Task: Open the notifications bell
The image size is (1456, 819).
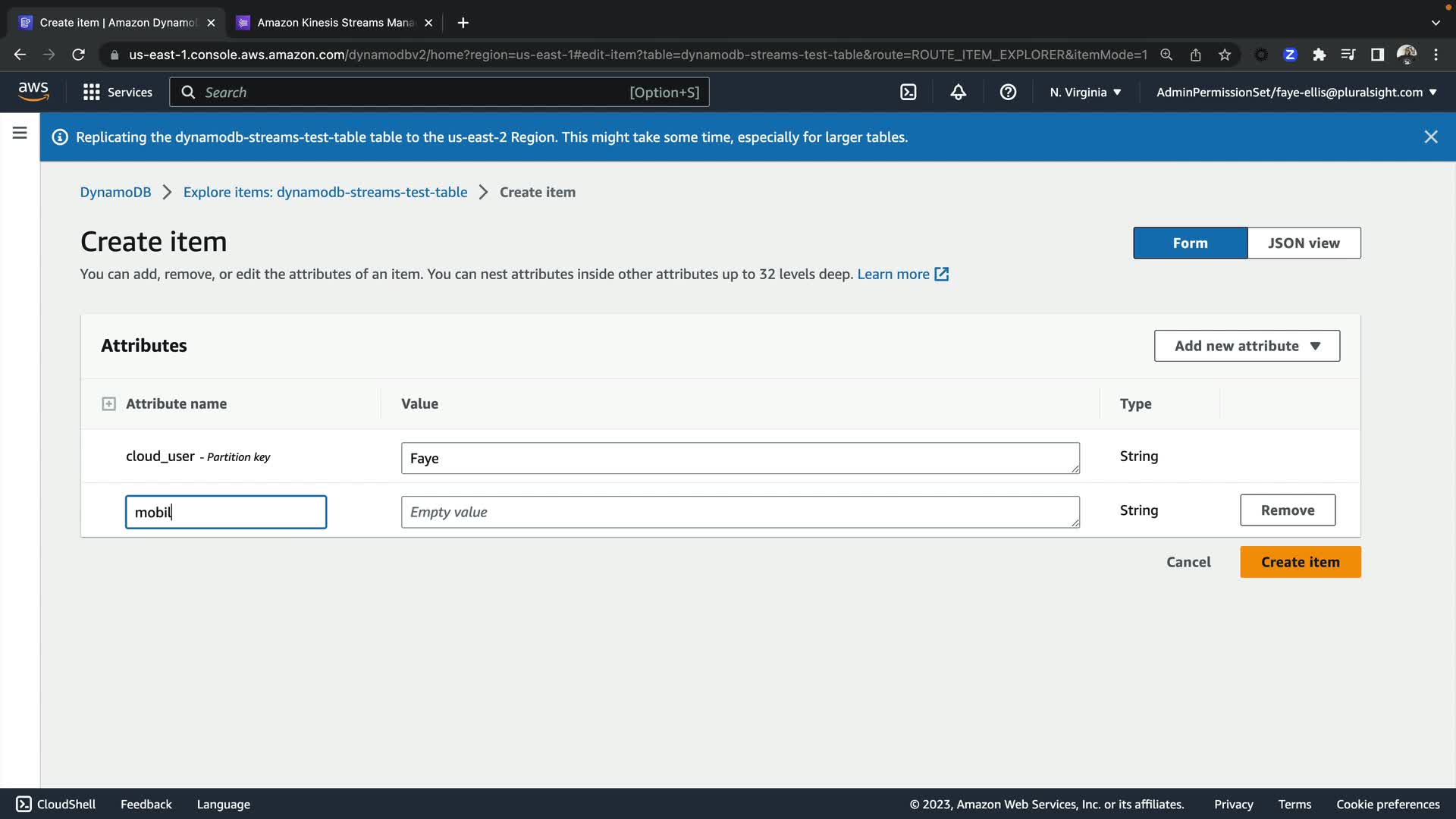Action: pyautogui.click(x=958, y=92)
